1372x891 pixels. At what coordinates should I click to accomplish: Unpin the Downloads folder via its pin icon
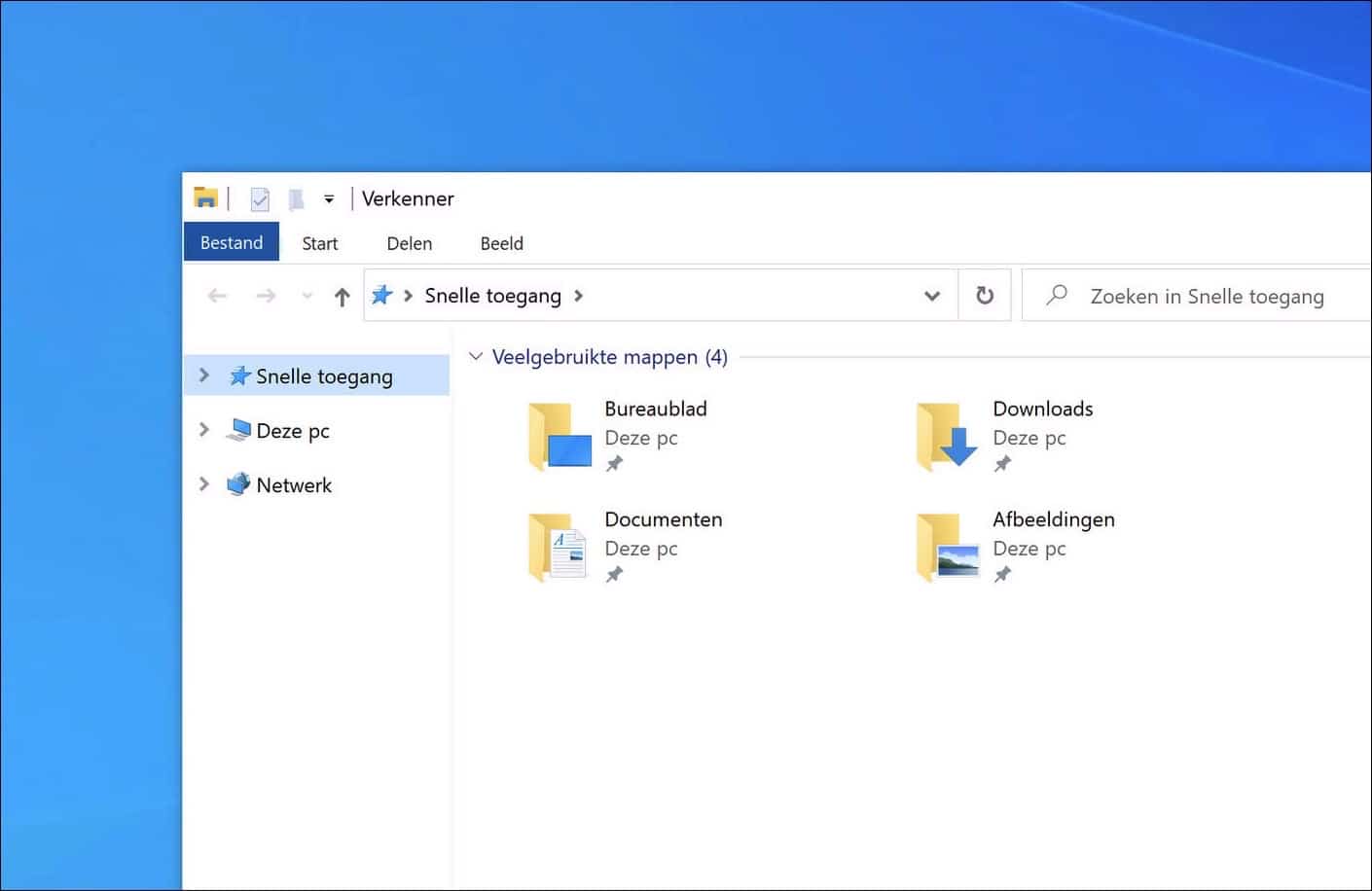click(x=1002, y=464)
